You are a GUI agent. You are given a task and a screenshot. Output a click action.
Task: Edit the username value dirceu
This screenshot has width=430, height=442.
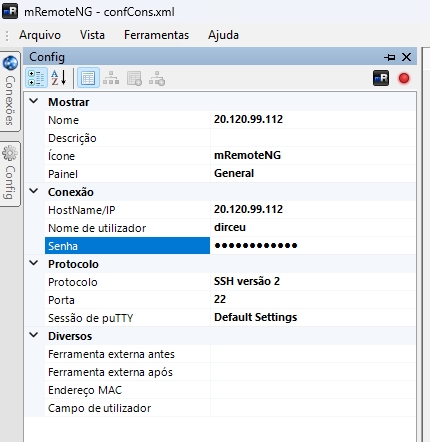coord(313,228)
